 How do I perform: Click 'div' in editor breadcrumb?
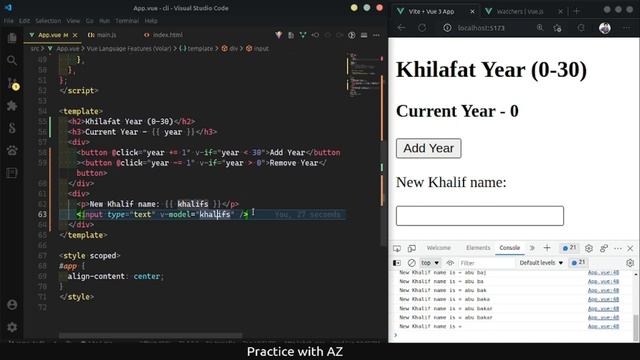click(x=233, y=49)
